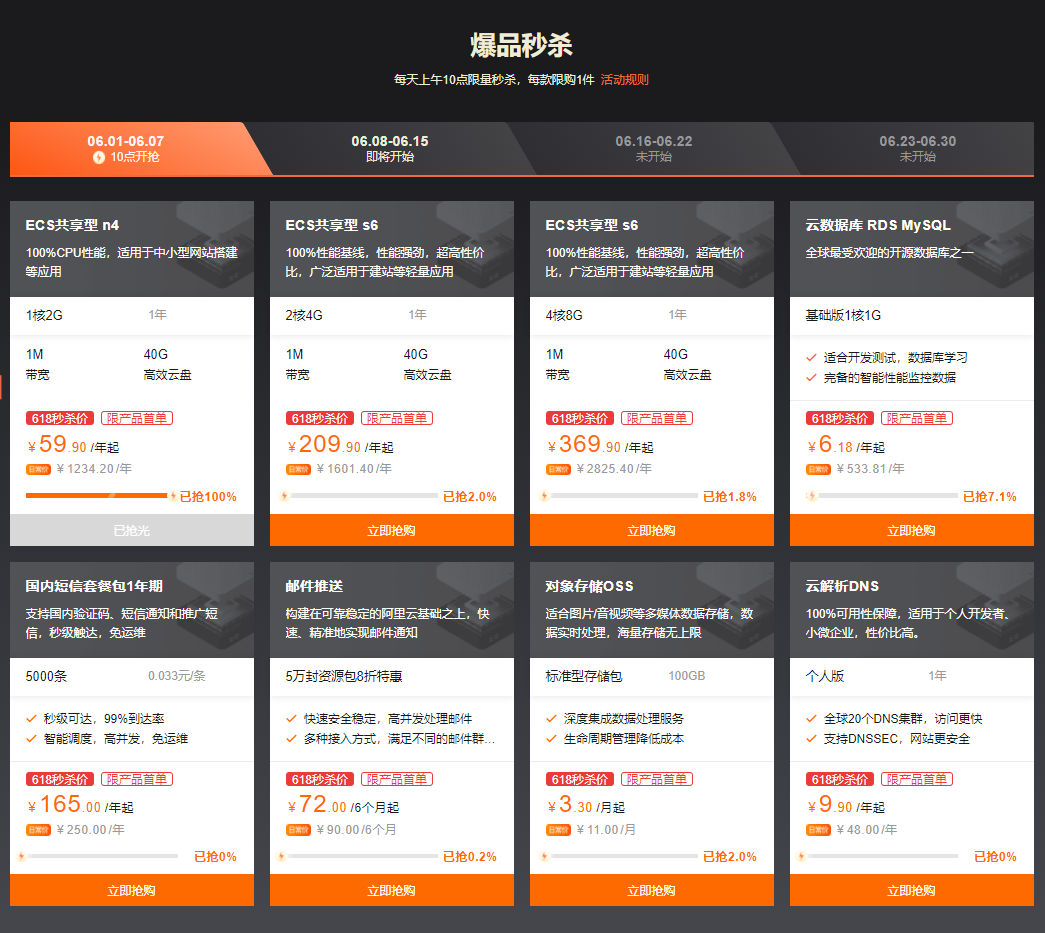Click the checkmark next to 快速安全稳定

point(291,718)
